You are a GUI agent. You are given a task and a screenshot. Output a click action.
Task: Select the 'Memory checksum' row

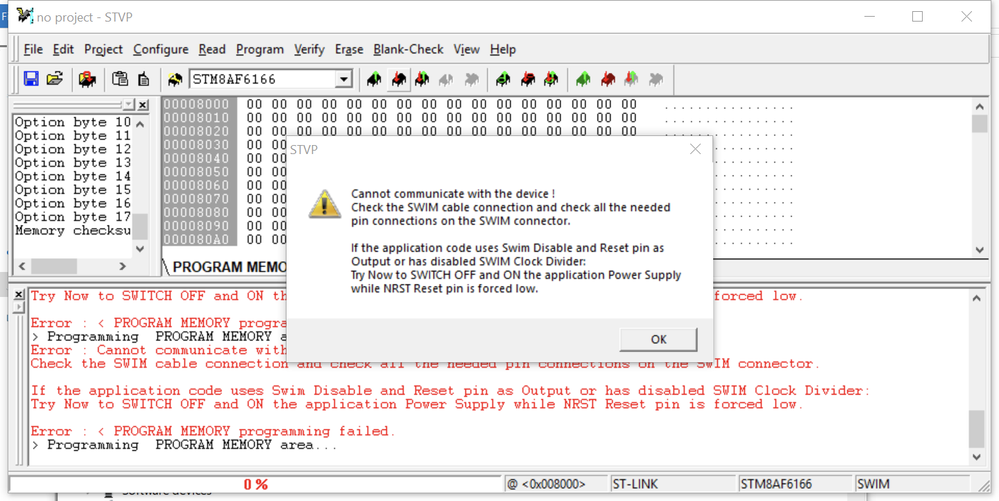[x=73, y=230]
